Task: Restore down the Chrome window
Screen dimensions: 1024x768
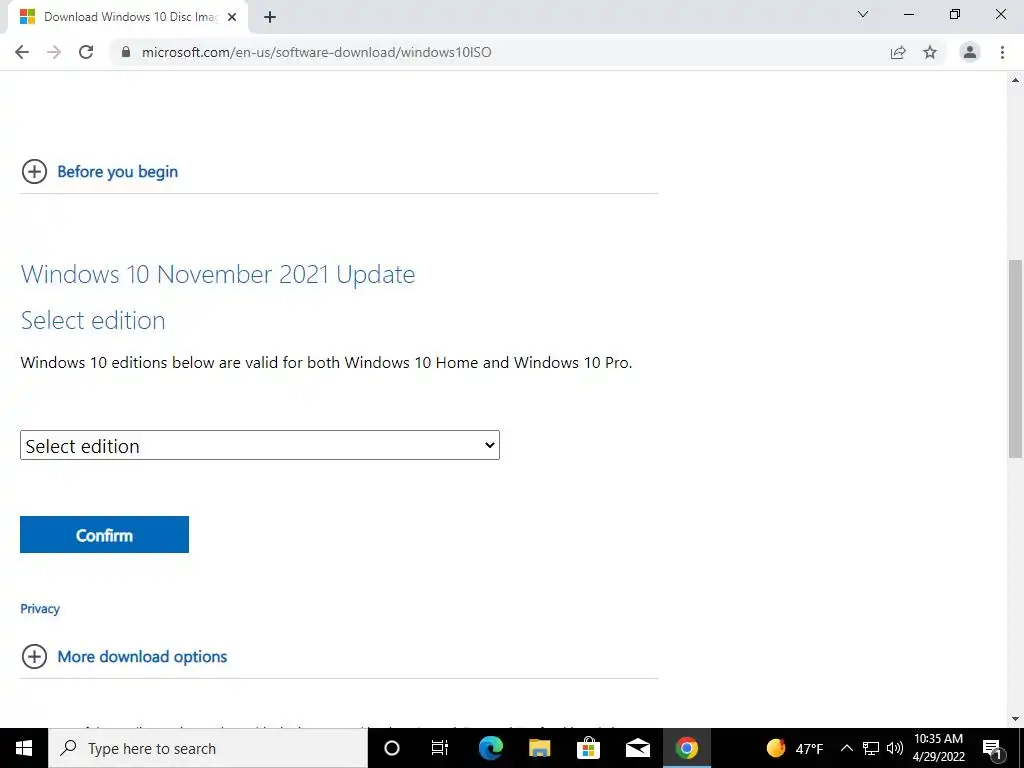Action: click(955, 14)
